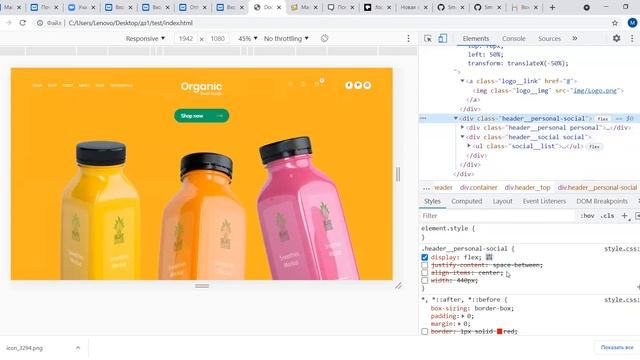Open the shopping cart icon on the page
The image size is (640, 360).
click(x=317, y=84)
